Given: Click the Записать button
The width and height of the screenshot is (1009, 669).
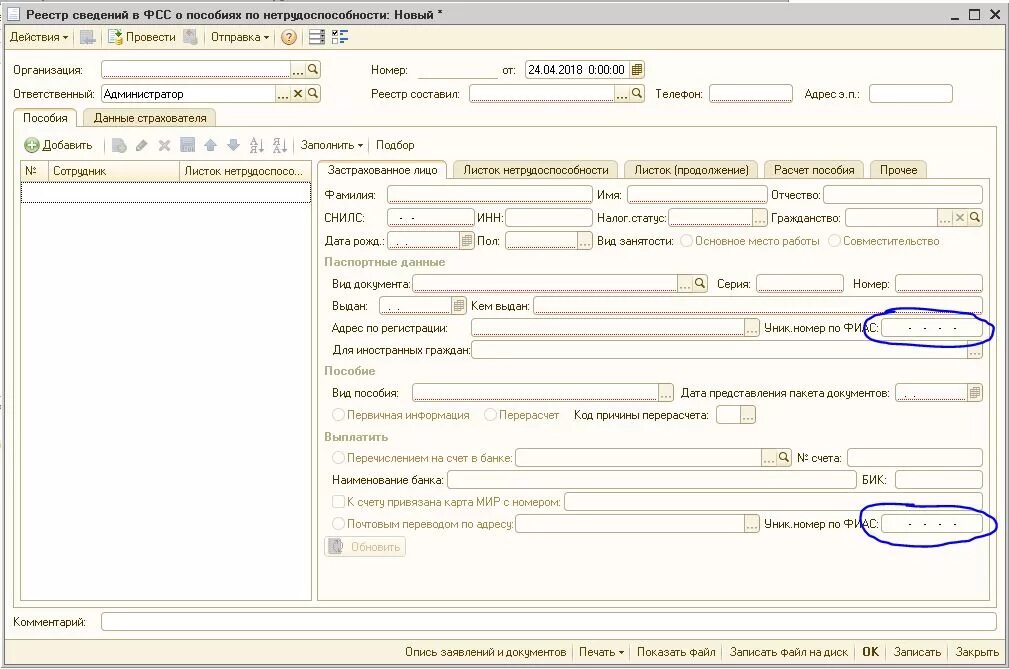Looking at the screenshot, I should pos(917,652).
